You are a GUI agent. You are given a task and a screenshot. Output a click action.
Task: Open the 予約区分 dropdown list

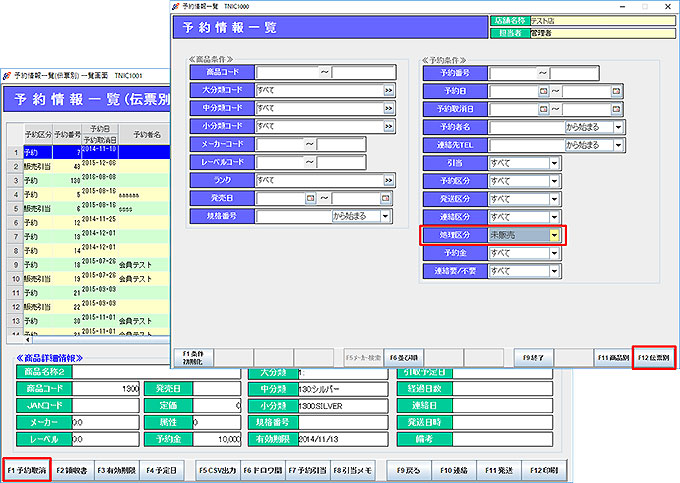click(x=554, y=181)
